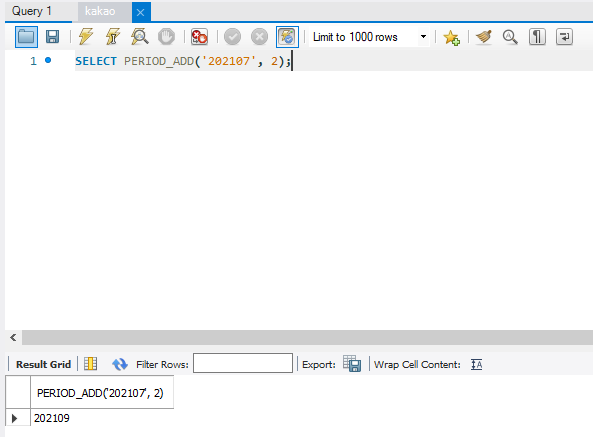Focus the Filter Rows input field
Screen dimensions: 593x437
click(x=243, y=363)
